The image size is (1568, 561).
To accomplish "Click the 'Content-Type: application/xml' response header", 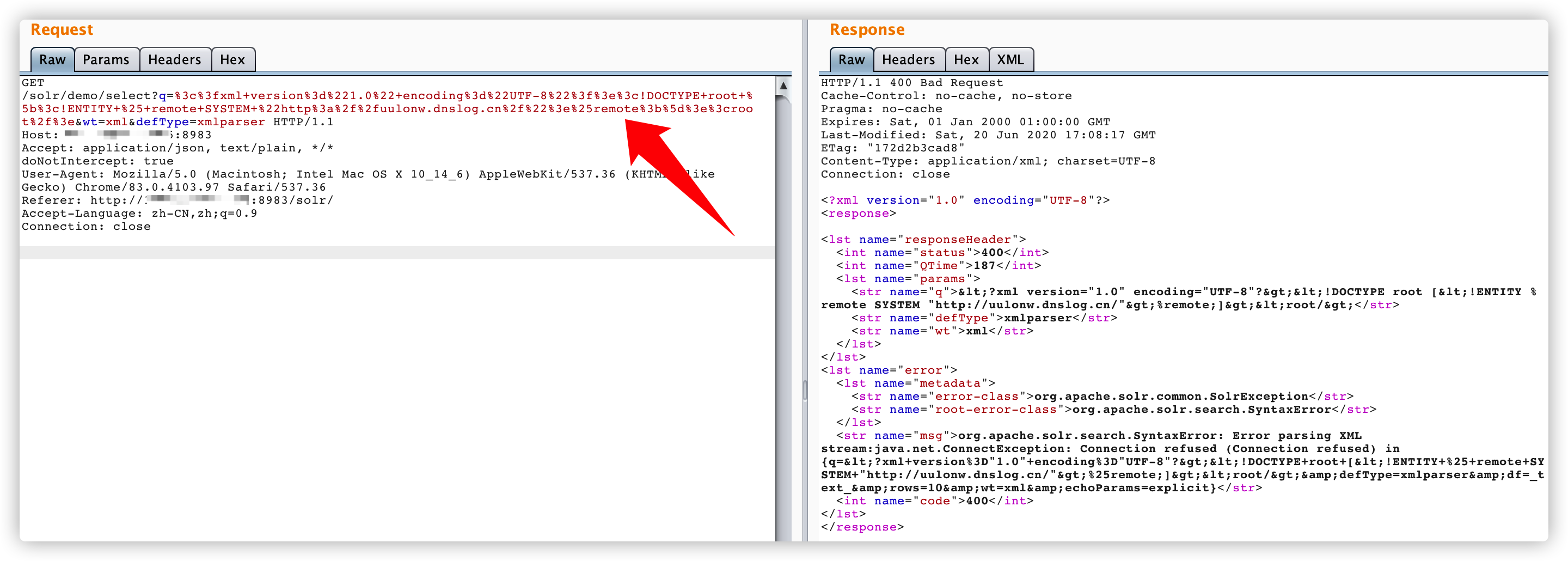I will (x=988, y=161).
